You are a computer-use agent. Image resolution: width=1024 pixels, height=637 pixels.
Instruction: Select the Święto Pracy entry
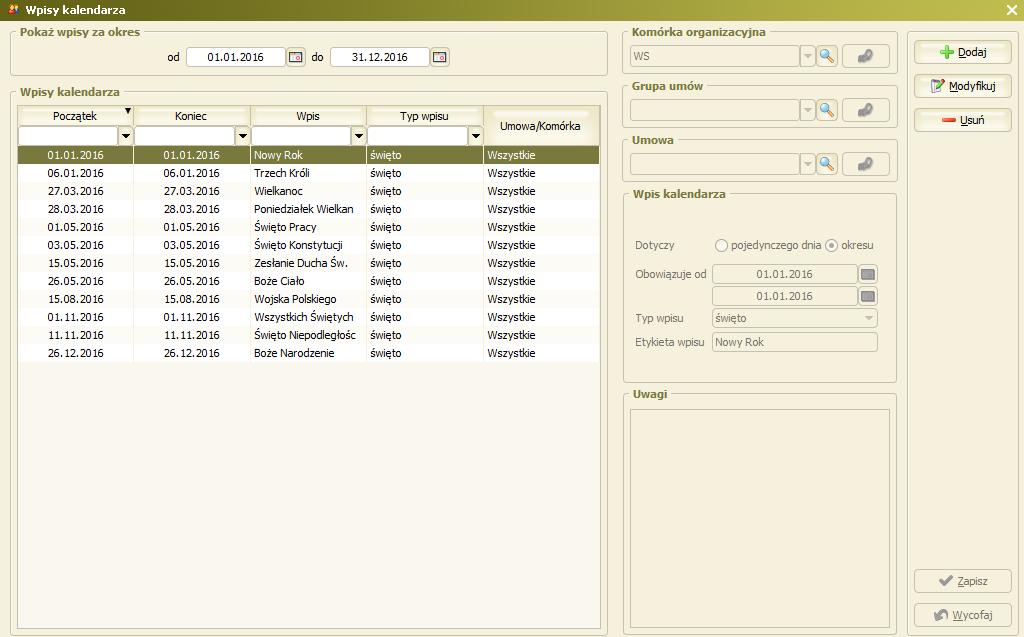point(308,227)
